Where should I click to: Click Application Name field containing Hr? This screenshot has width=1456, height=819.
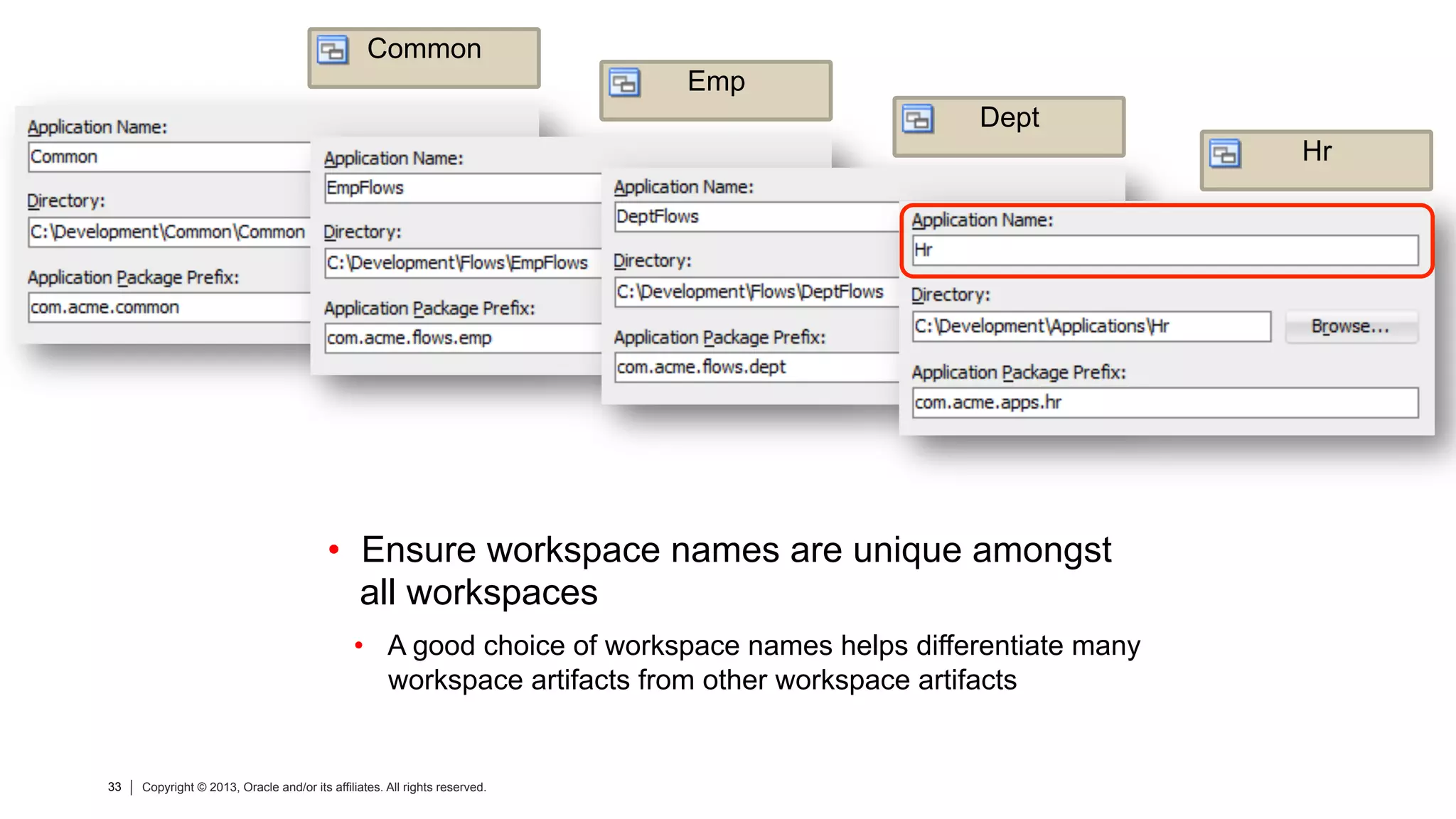(x=1165, y=250)
